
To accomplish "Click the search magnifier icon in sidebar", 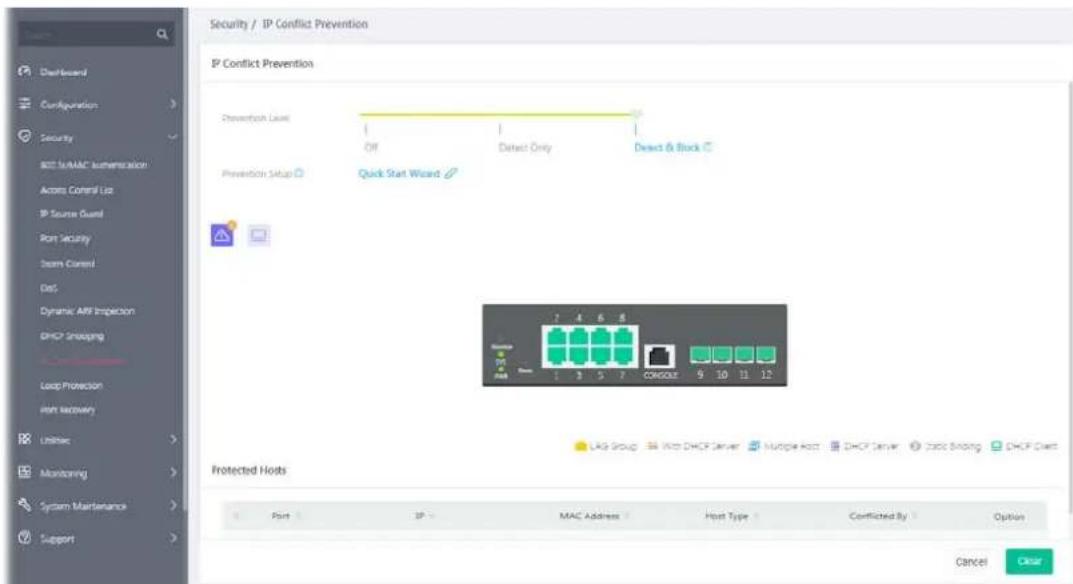I will (162, 34).
